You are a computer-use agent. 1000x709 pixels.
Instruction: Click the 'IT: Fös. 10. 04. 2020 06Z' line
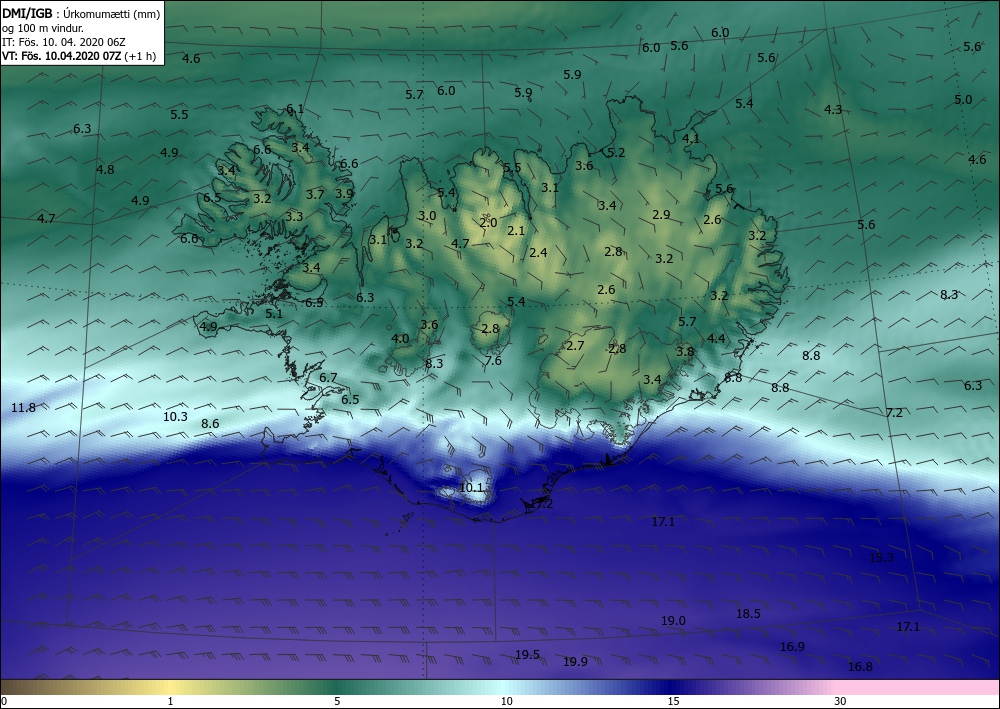point(64,42)
